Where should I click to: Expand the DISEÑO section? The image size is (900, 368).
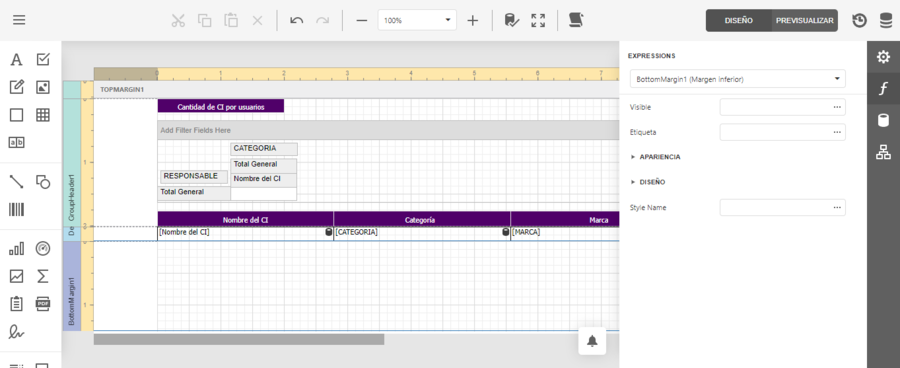[x=648, y=182]
